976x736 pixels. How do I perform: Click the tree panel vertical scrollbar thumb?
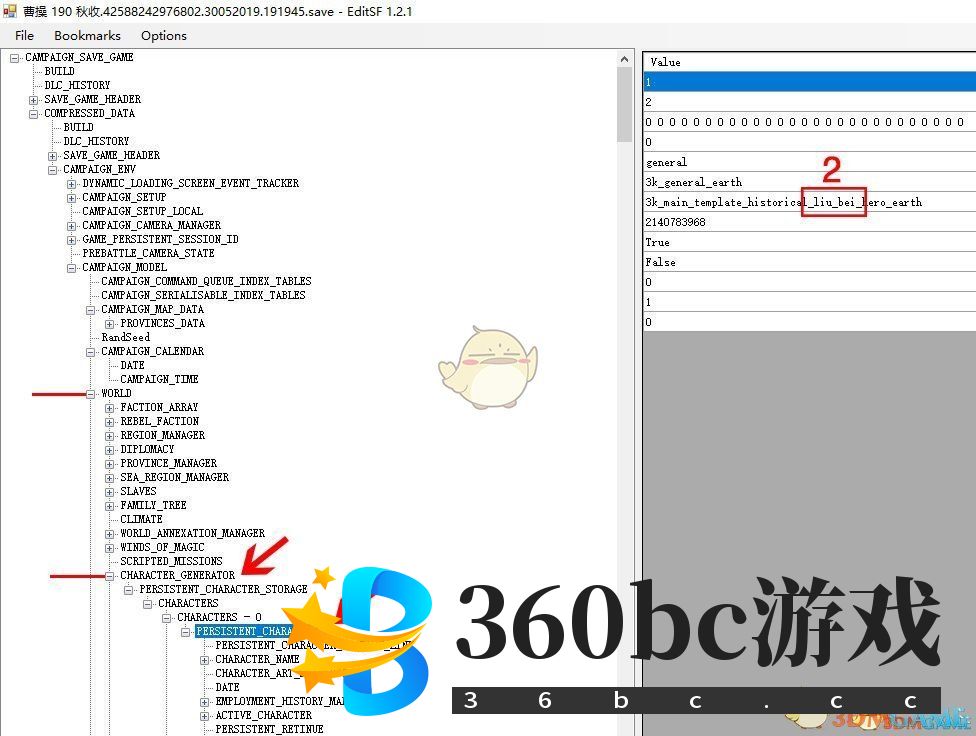(624, 105)
